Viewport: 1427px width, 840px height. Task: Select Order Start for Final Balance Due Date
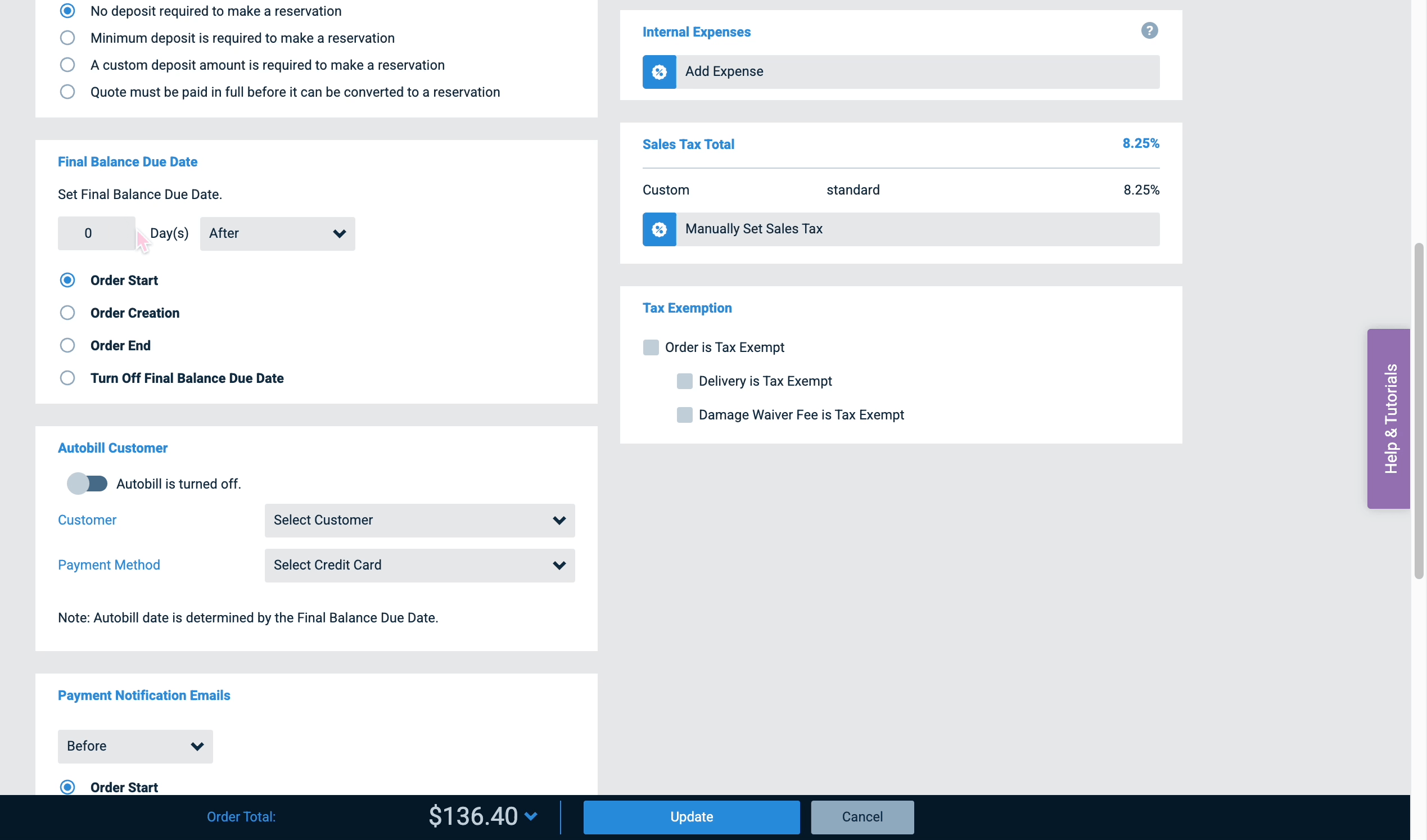tap(67, 281)
